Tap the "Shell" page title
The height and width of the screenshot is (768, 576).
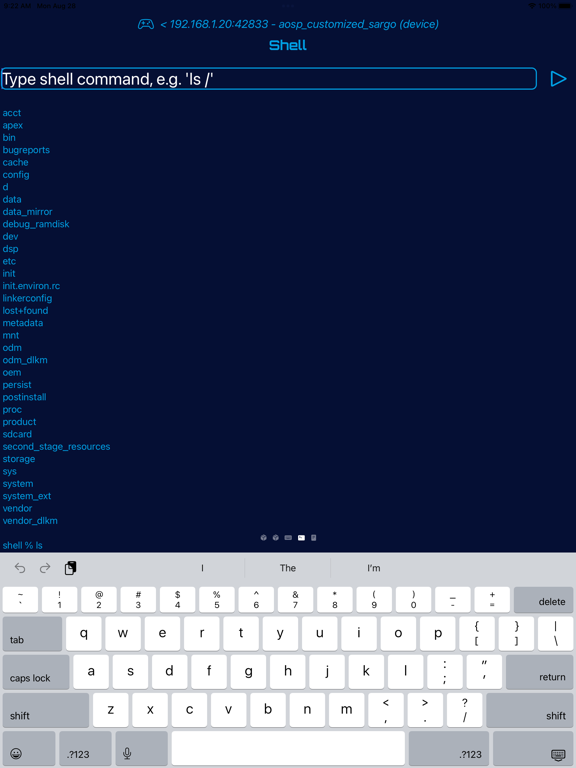tap(288, 45)
